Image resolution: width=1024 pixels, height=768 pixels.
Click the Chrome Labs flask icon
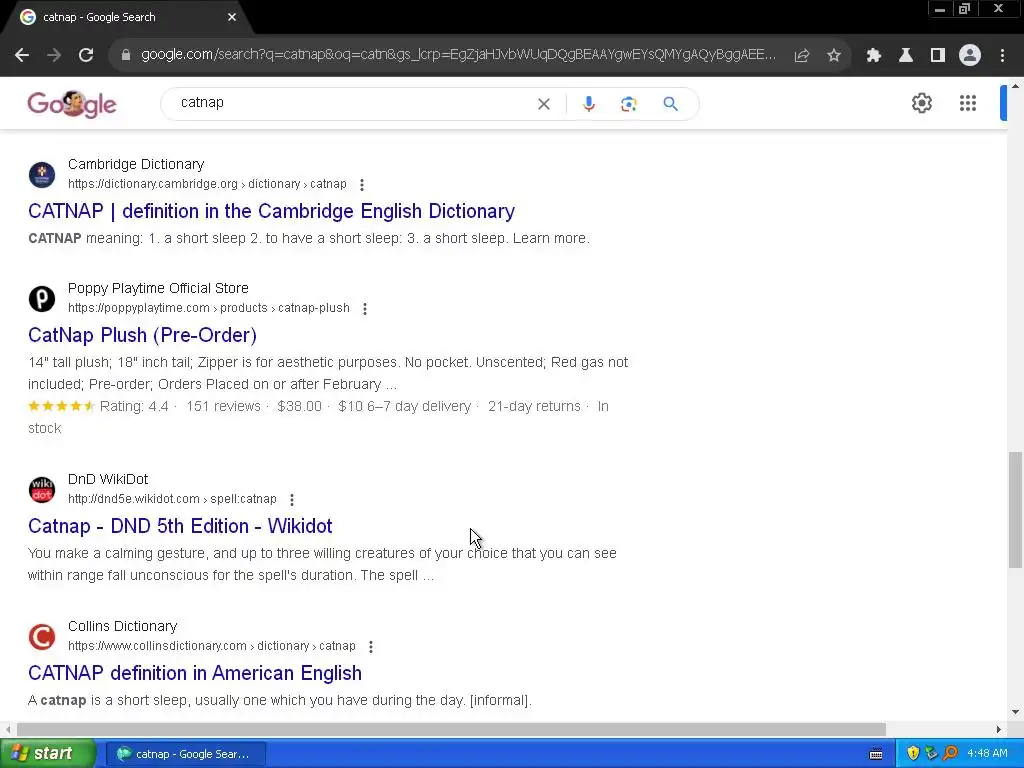point(906,56)
